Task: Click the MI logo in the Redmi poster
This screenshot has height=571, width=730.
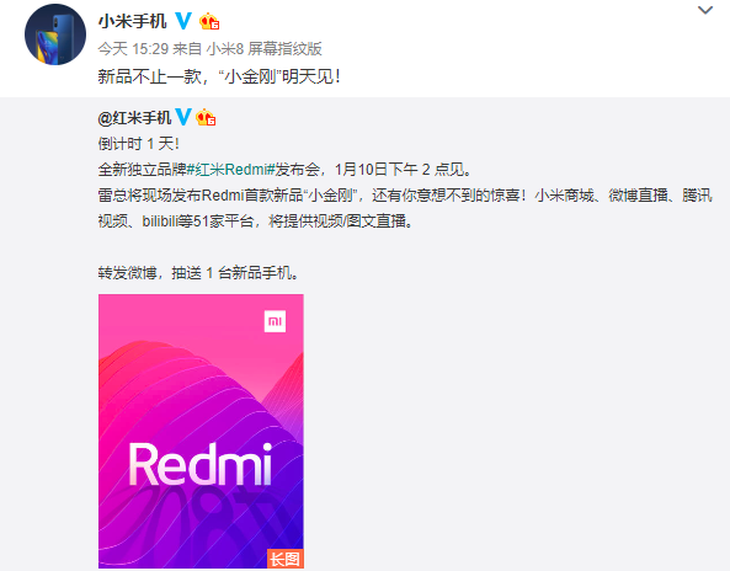Action: [x=275, y=321]
